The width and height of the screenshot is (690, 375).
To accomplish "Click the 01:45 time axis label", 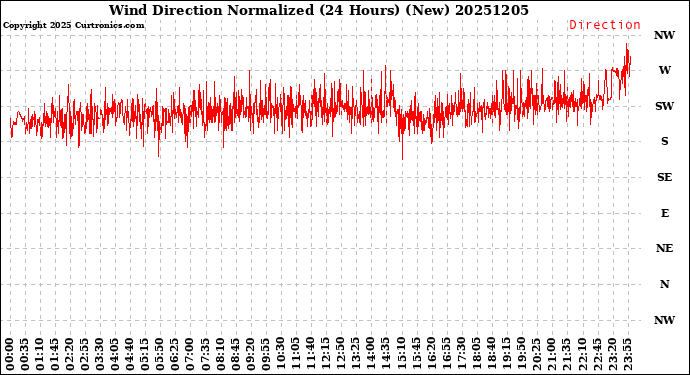I will point(55,355).
